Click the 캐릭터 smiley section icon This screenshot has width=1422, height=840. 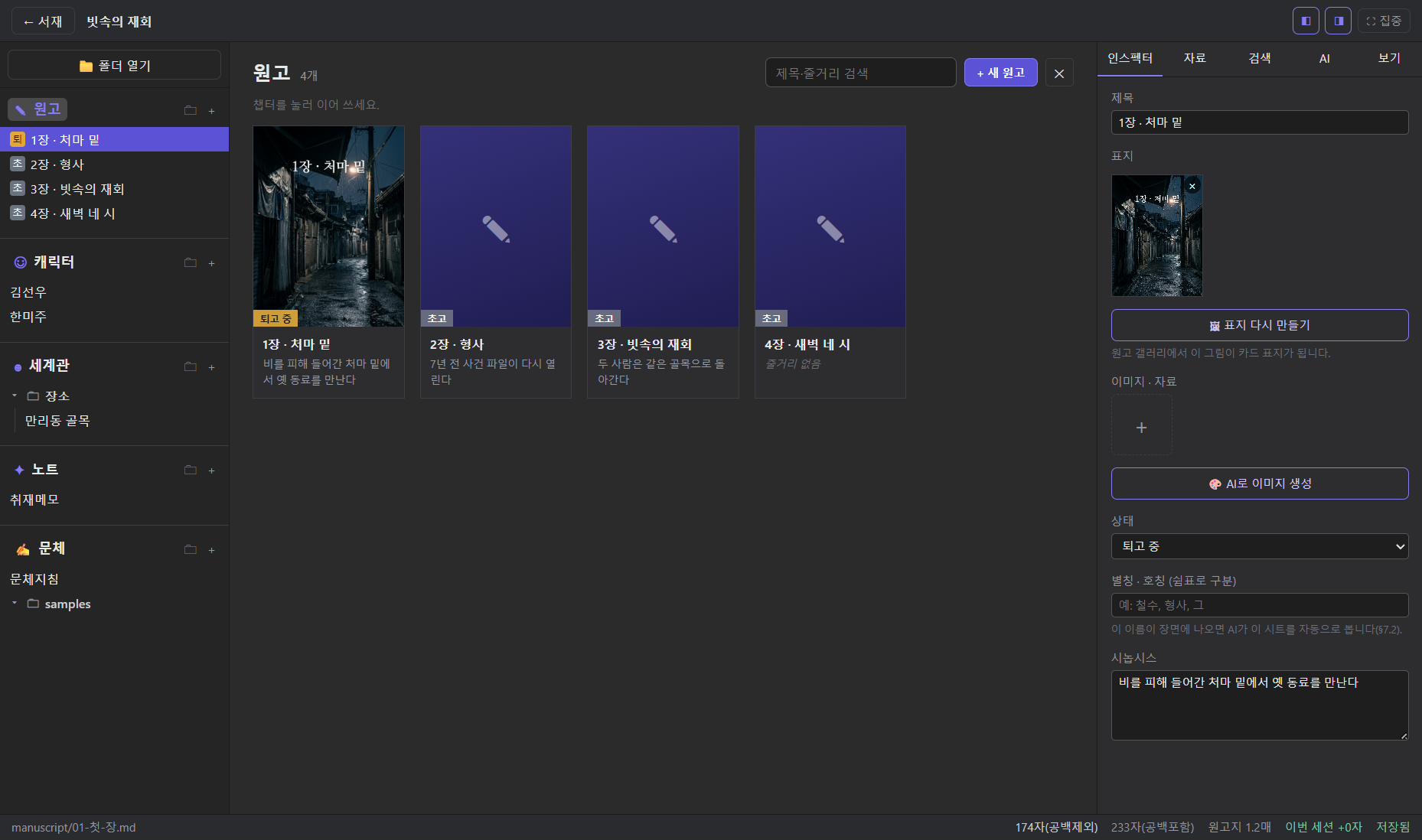21,262
